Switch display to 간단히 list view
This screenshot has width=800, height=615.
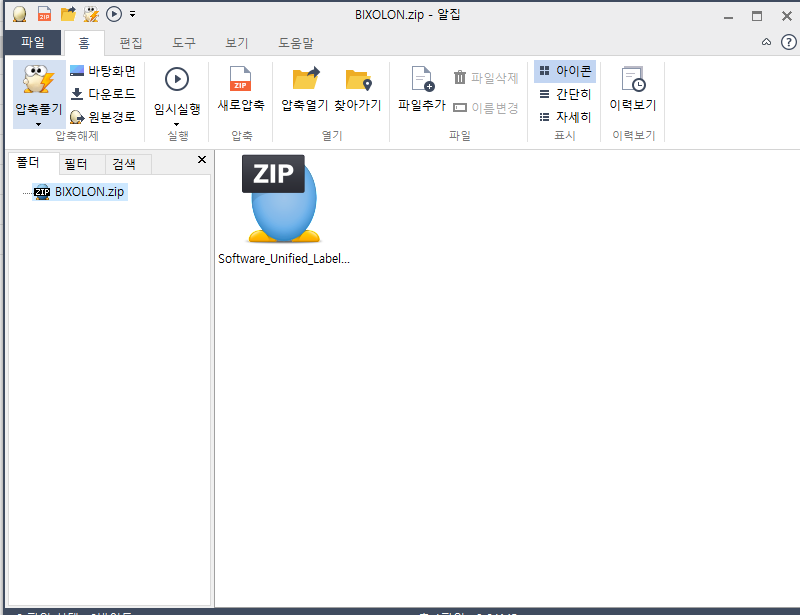pos(565,94)
